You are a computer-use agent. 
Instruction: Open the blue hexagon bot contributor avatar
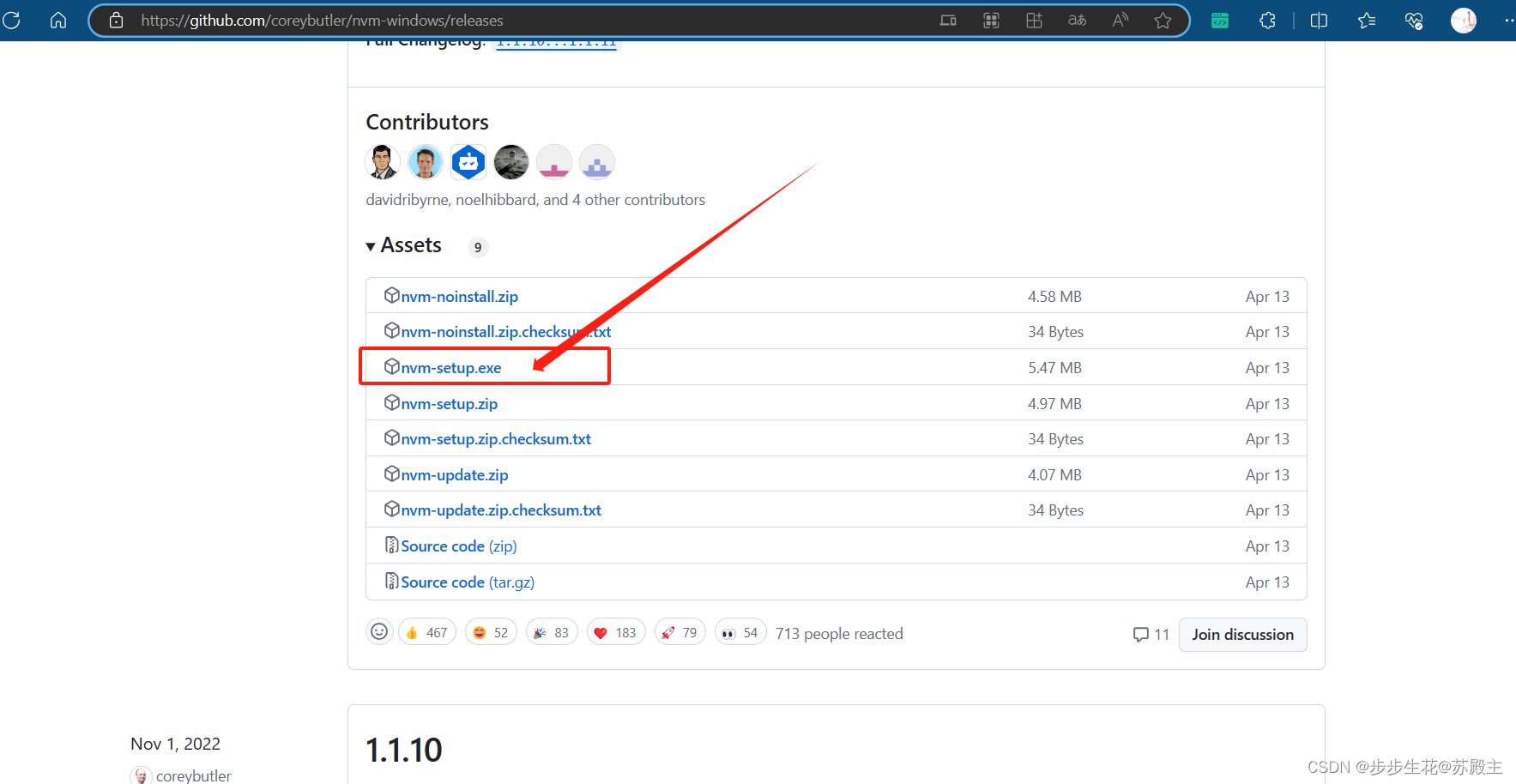(468, 162)
